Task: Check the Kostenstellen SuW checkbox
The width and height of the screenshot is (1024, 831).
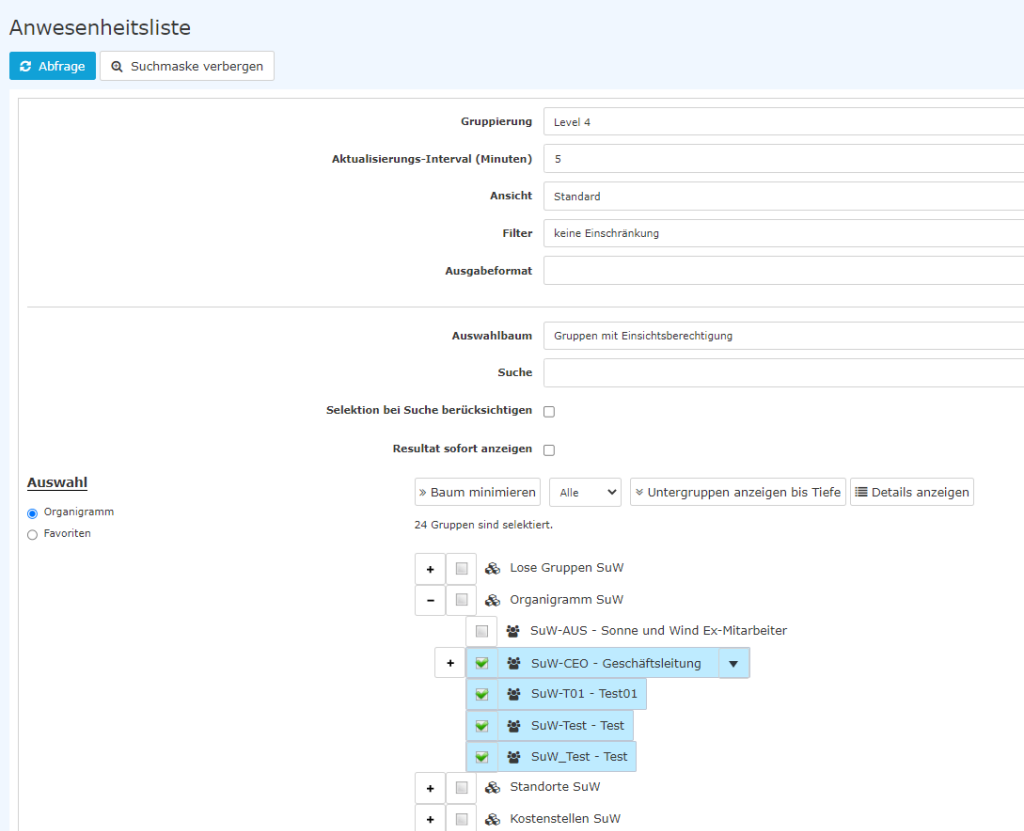Action: click(x=462, y=819)
